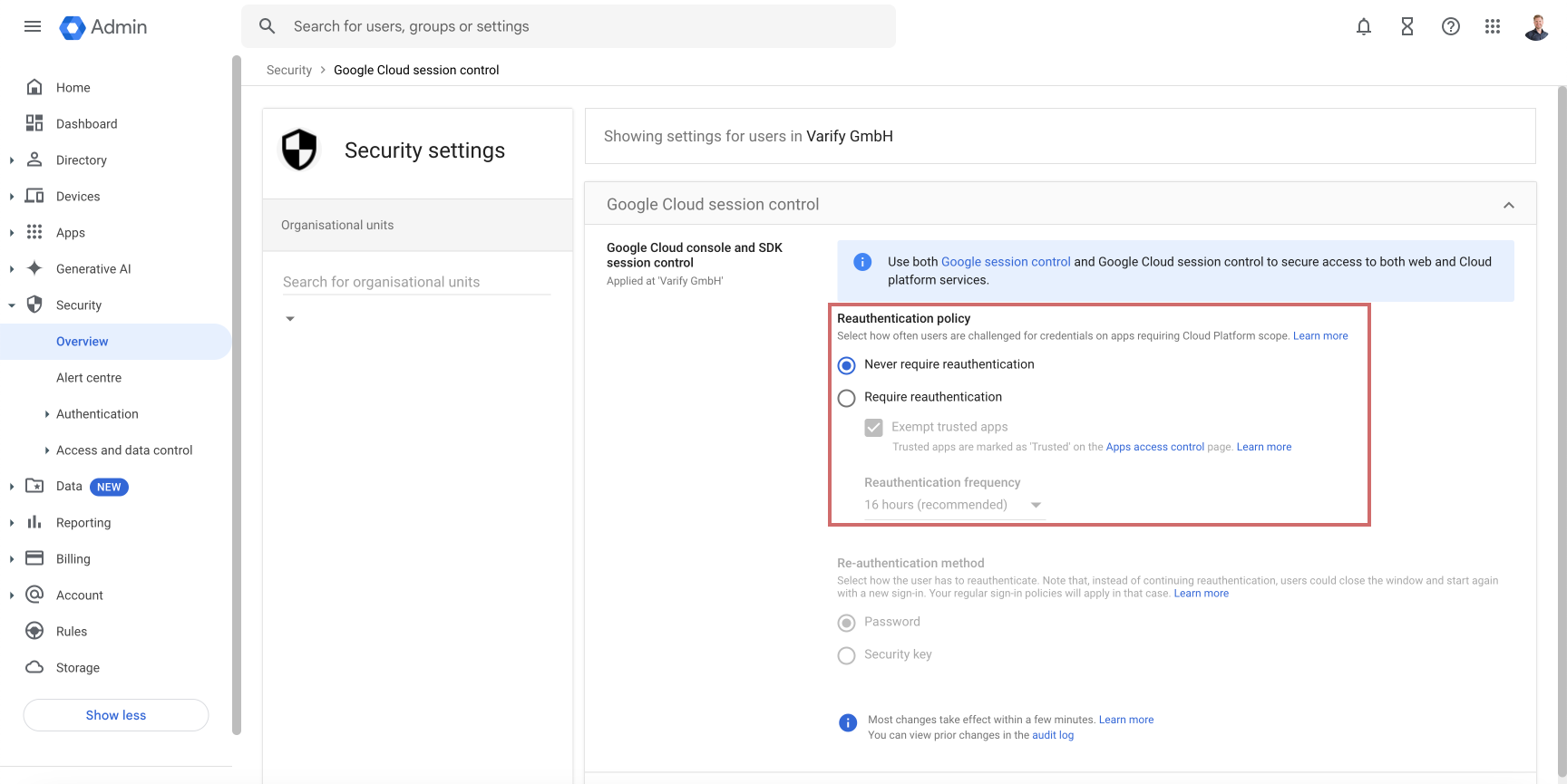1567x784 pixels.
Task: Select Security key re-authentication method
Action: [846, 655]
